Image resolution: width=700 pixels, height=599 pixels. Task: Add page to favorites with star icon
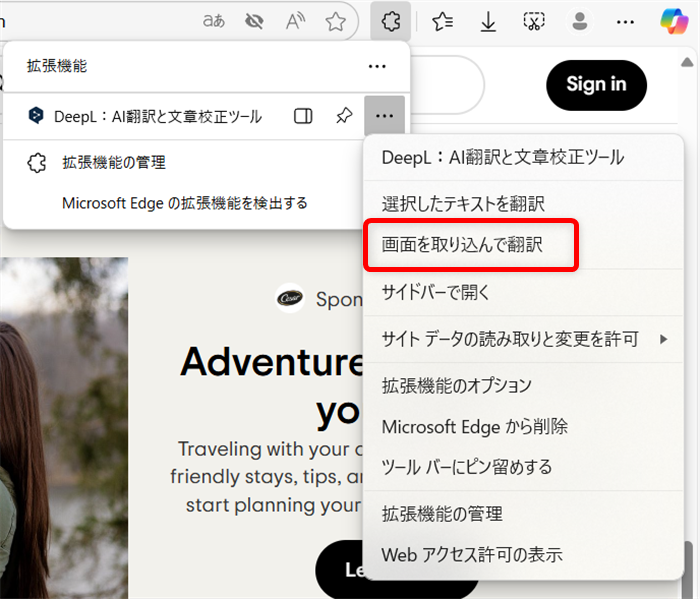click(x=336, y=21)
